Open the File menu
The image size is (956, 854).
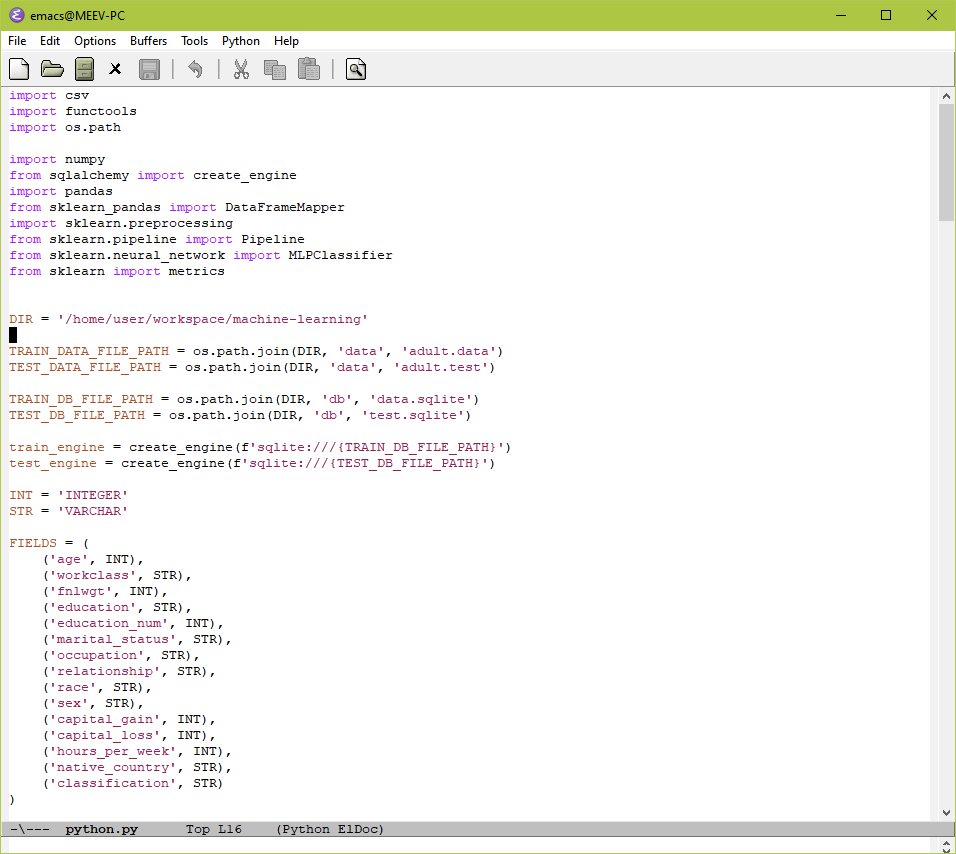(x=17, y=41)
